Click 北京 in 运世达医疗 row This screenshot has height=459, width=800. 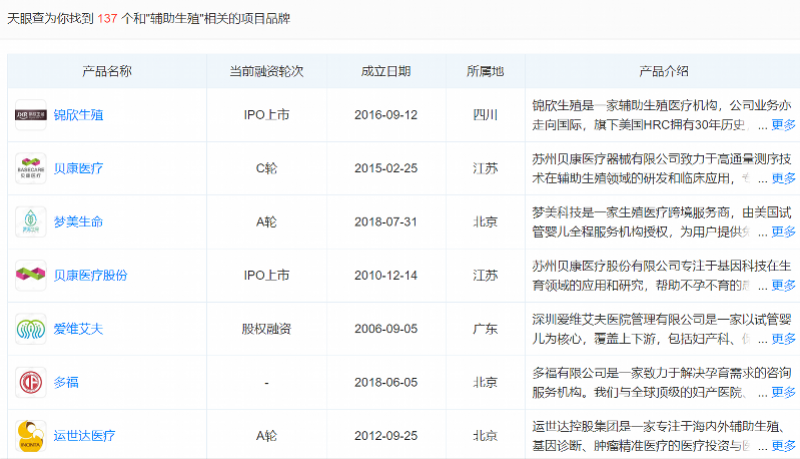coord(485,437)
